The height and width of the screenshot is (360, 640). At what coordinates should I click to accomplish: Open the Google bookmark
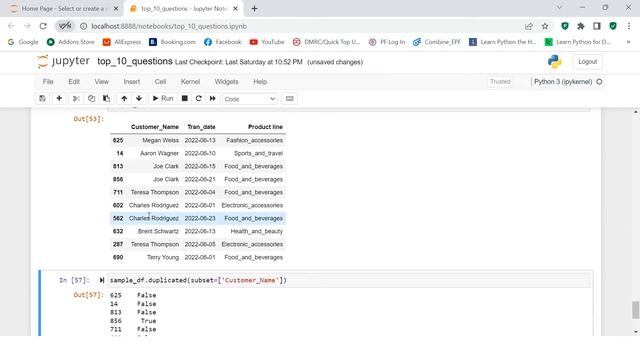pyautogui.click(x=23, y=42)
